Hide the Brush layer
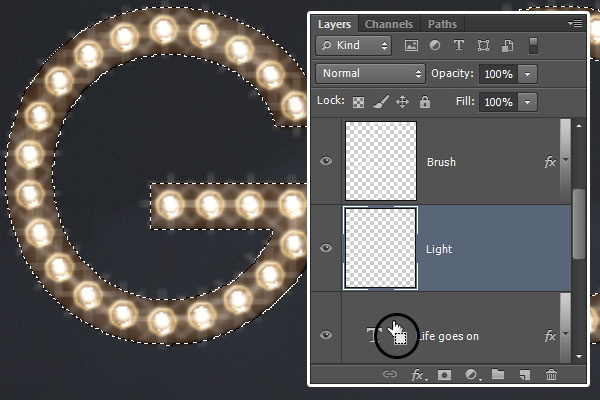Image resolution: width=600 pixels, height=400 pixels. pos(326,162)
